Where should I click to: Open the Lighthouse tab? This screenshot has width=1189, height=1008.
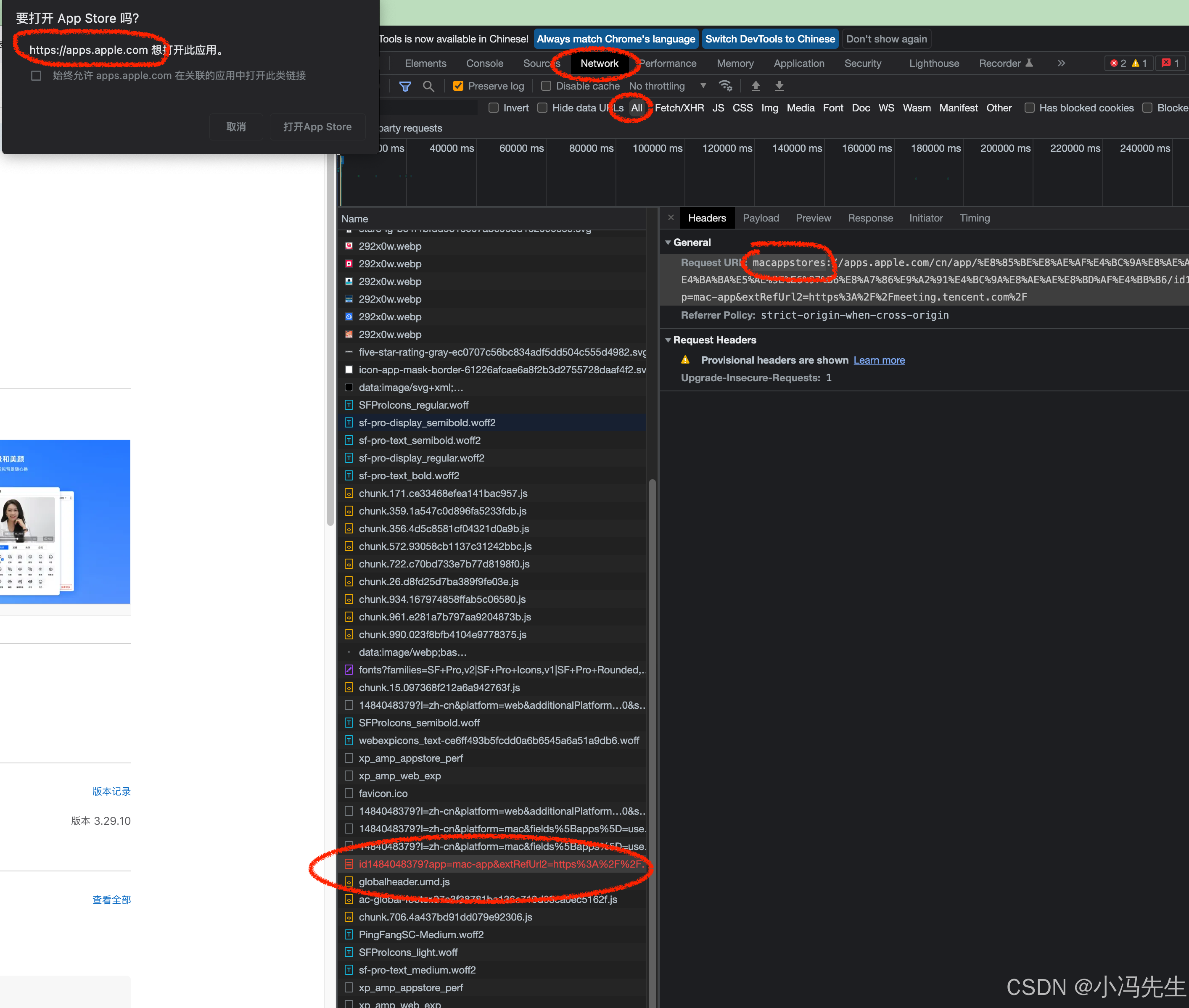pos(934,63)
